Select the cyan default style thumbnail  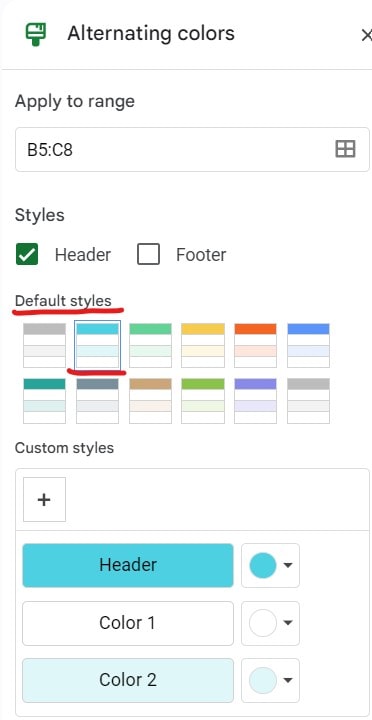(97, 345)
